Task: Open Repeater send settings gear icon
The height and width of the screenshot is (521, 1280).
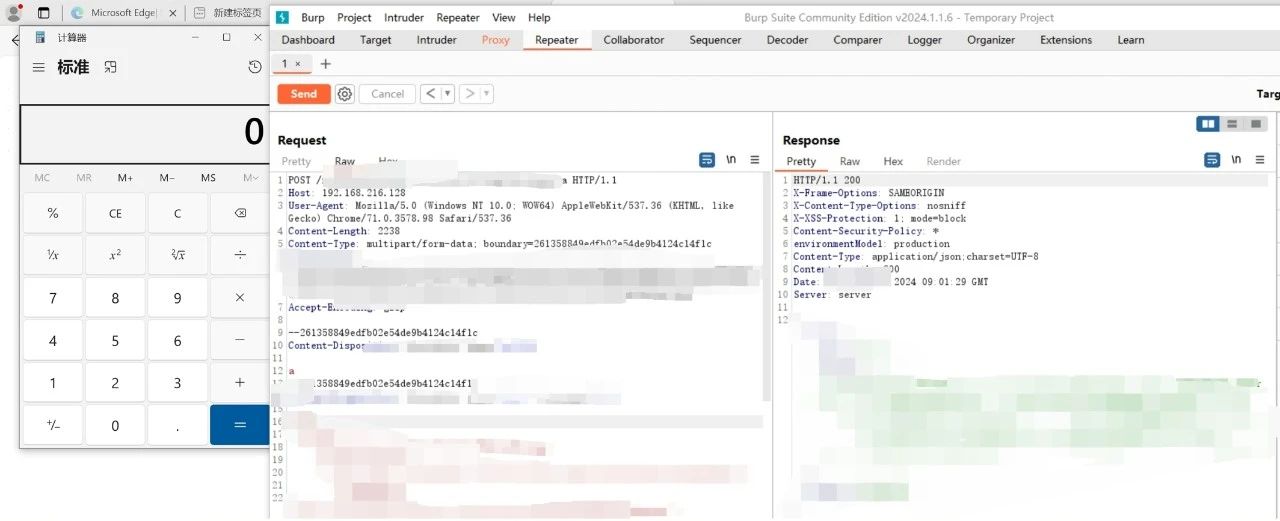Action: pos(345,94)
